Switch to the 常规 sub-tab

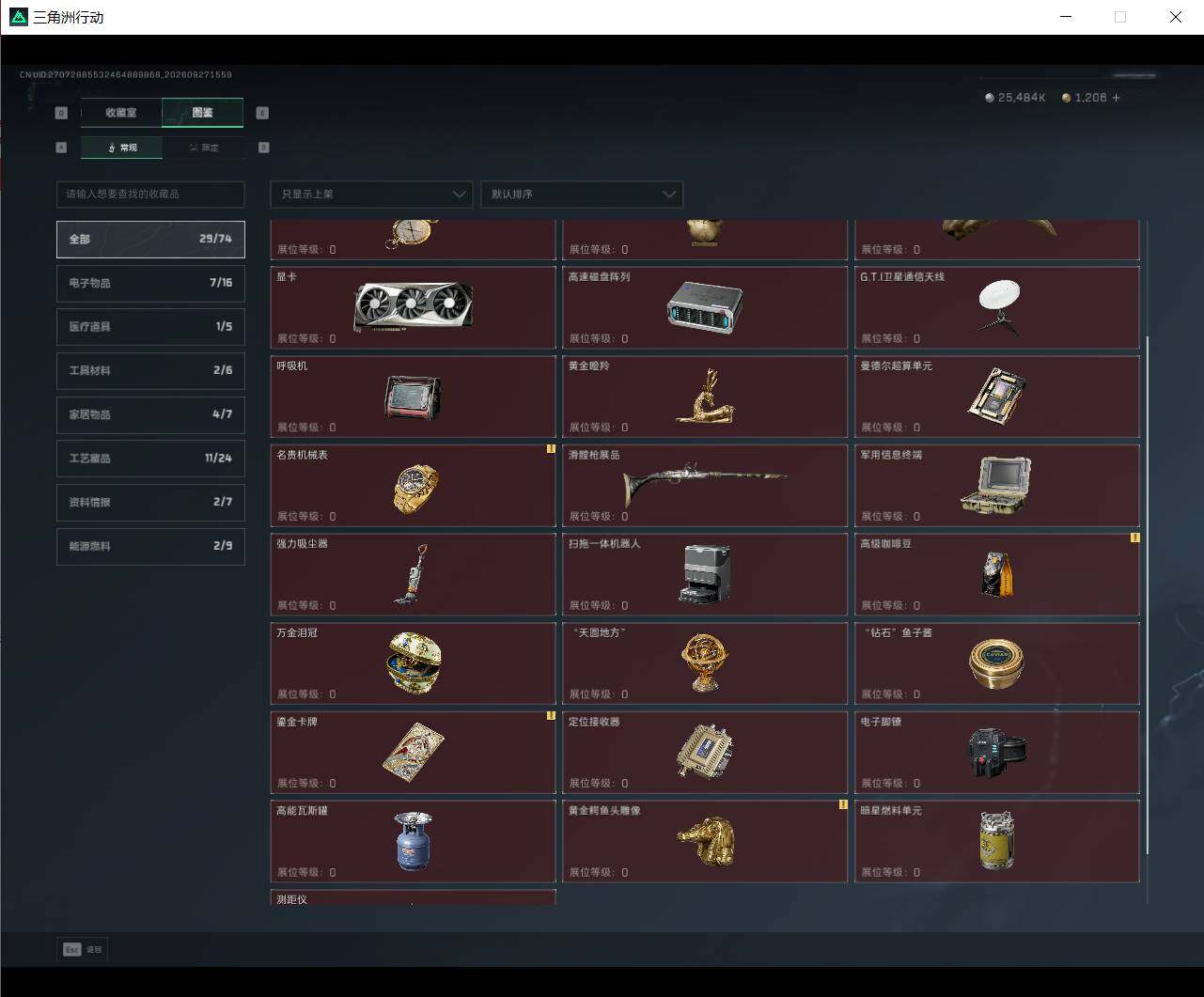[121, 148]
